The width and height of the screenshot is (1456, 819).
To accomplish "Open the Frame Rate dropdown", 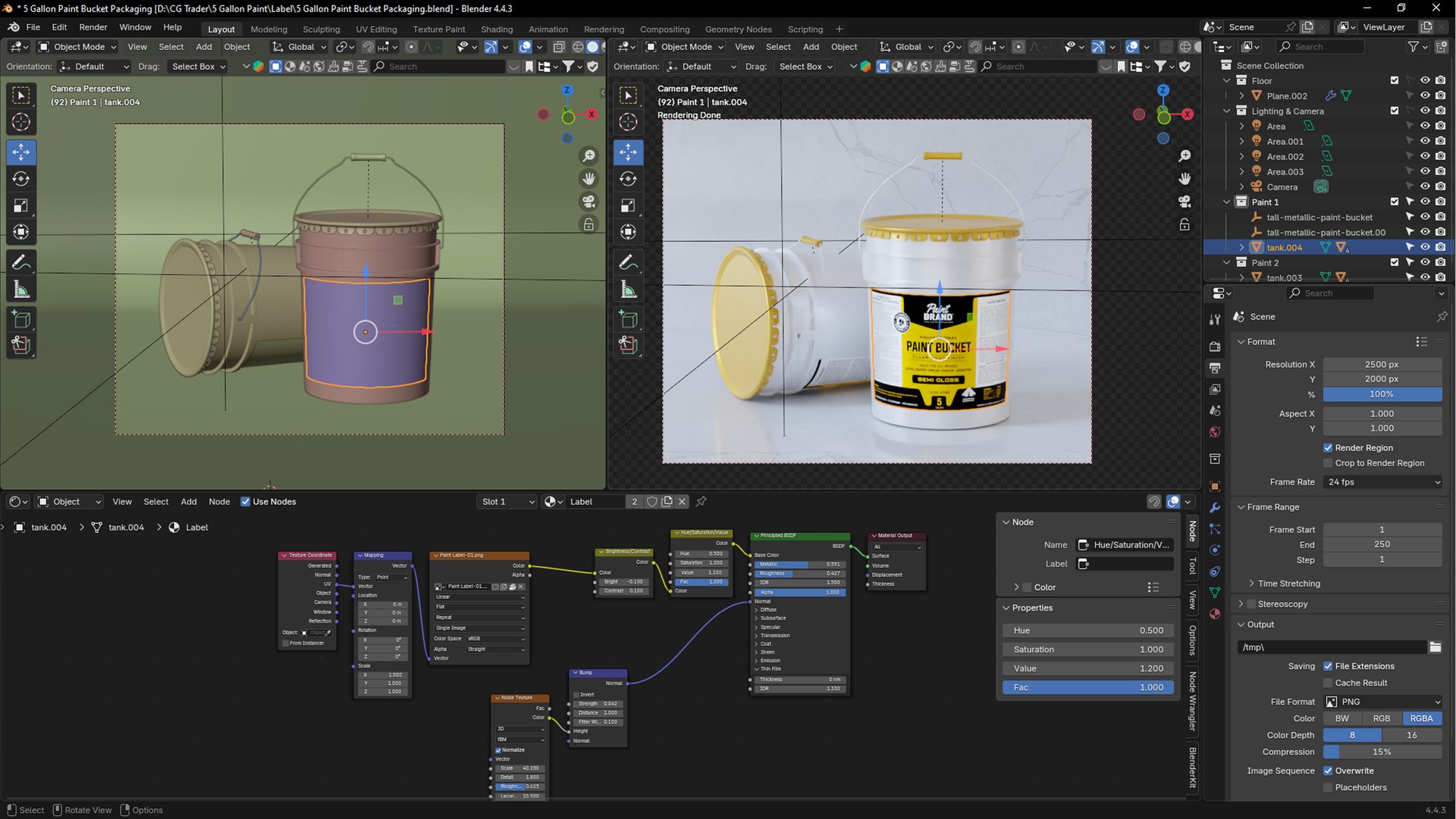I will pos(1382,482).
